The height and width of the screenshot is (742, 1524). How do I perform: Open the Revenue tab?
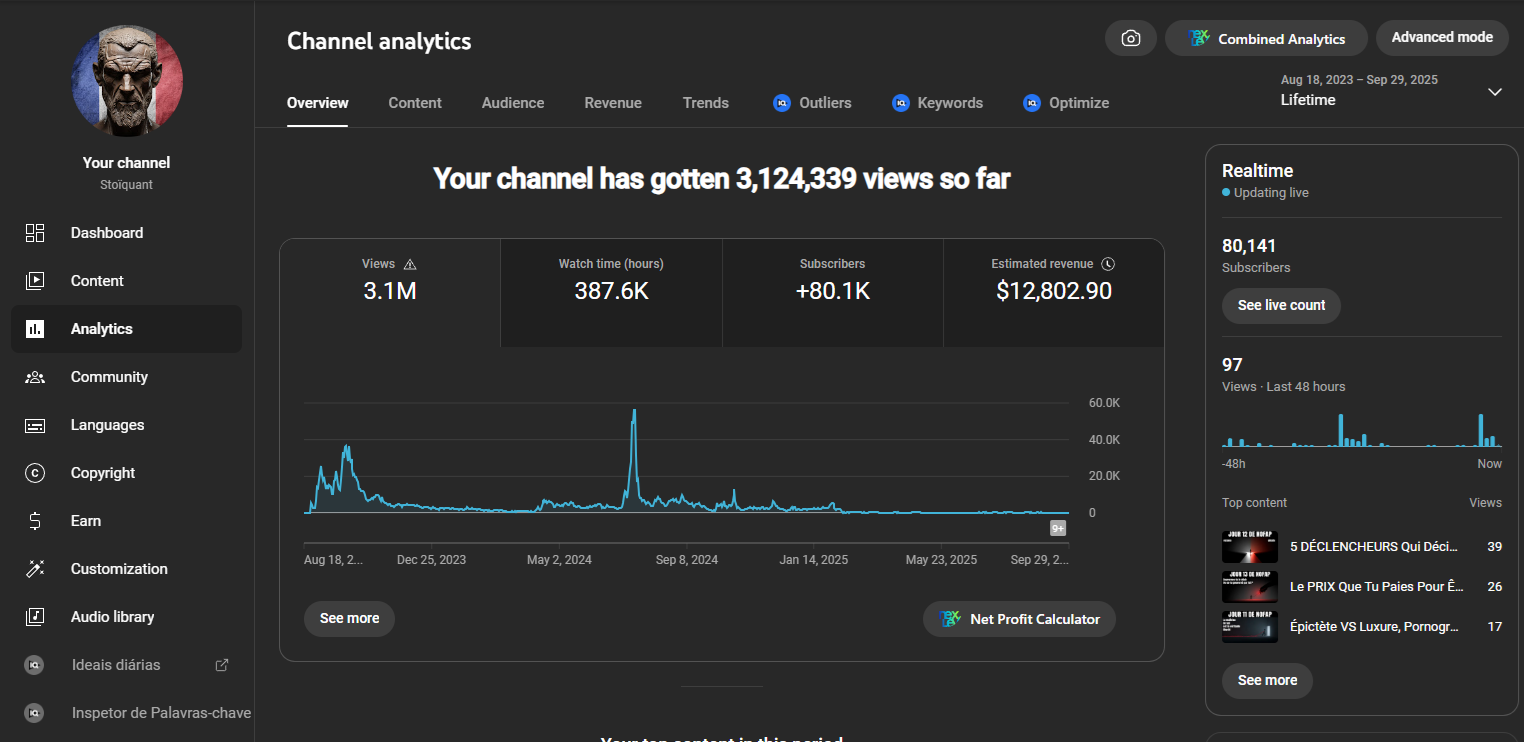pos(613,103)
